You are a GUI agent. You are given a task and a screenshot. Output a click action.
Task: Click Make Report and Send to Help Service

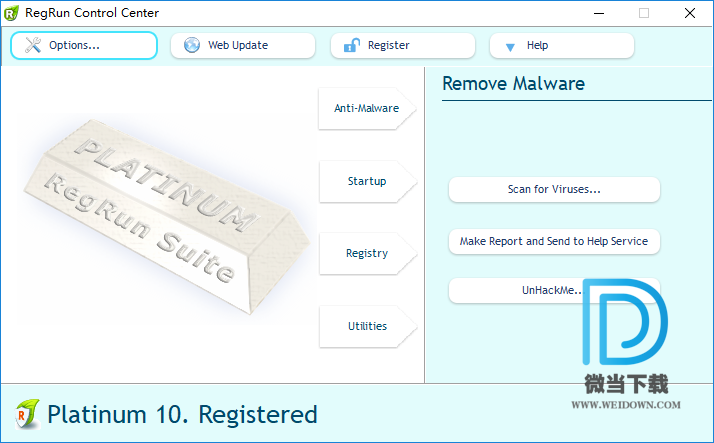click(x=554, y=241)
